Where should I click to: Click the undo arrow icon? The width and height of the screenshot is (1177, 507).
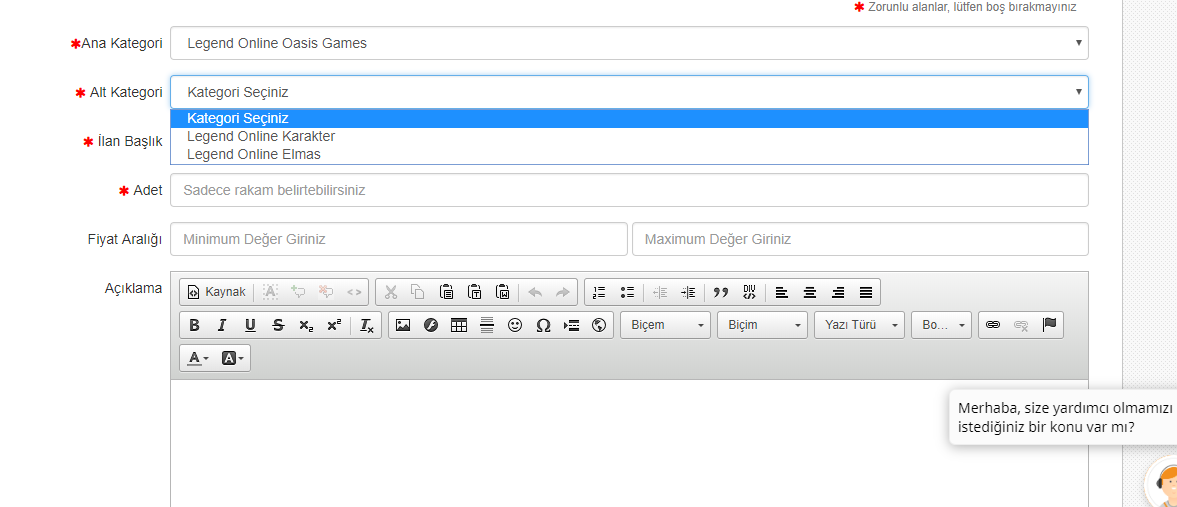click(534, 292)
